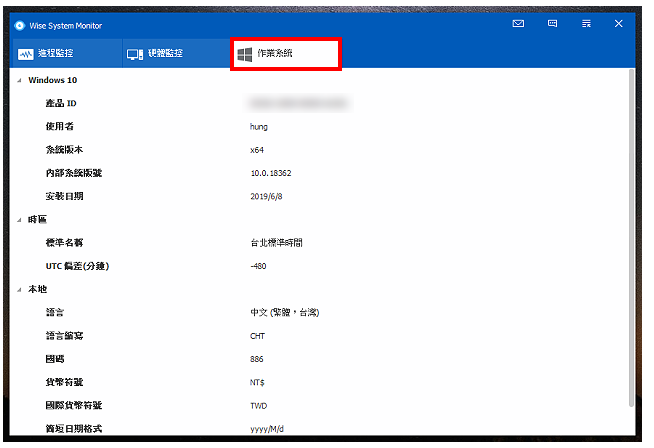The image size is (654, 448).
Task: Close the Wise System Monitor window
Action: (619, 24)
